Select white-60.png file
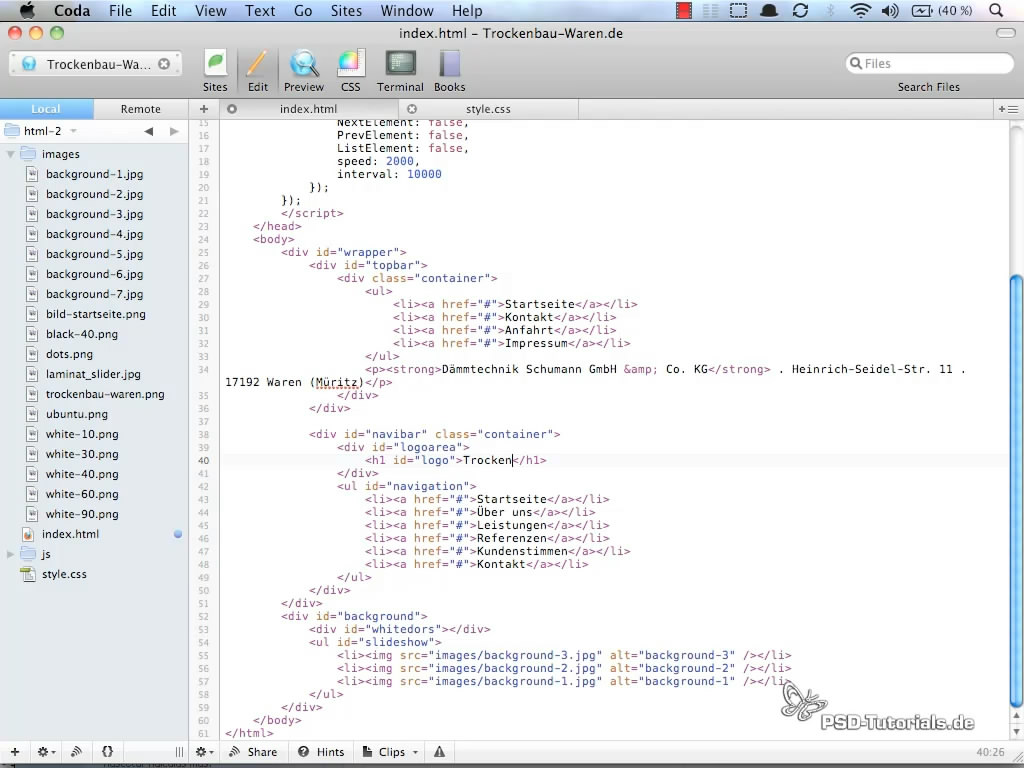The width and height of the screenshot is (1024, 768). pyautogui.click(x=82, y=494)
